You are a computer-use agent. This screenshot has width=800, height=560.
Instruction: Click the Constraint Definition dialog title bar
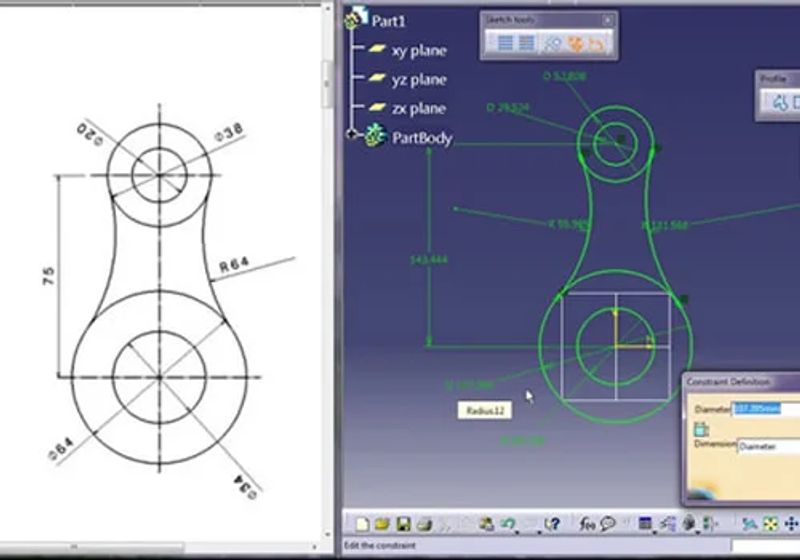[741, 381]
